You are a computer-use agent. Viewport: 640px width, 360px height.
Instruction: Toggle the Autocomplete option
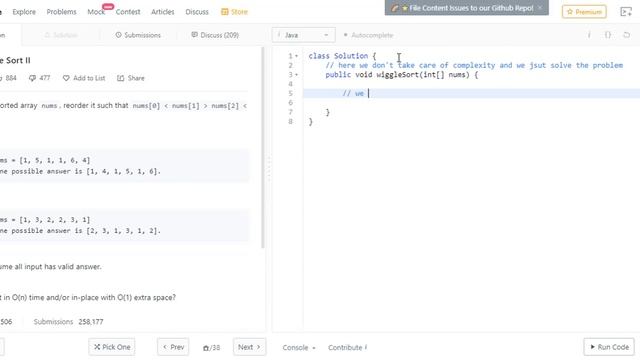pyautogui.click(x=368, y=36)
